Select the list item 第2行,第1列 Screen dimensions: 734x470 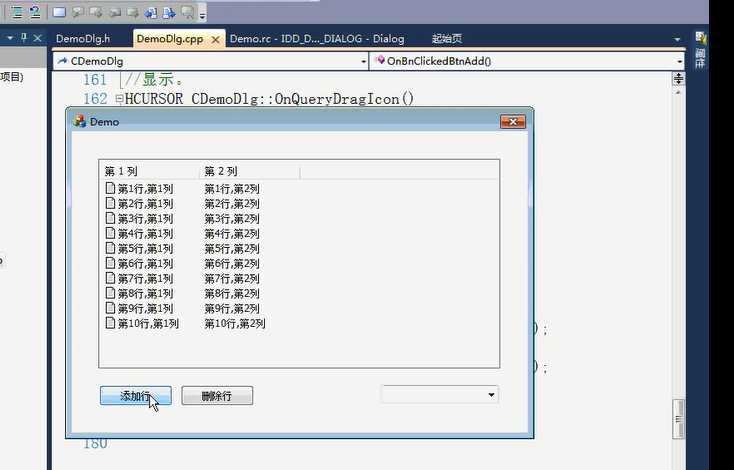[x=145, y=204]
